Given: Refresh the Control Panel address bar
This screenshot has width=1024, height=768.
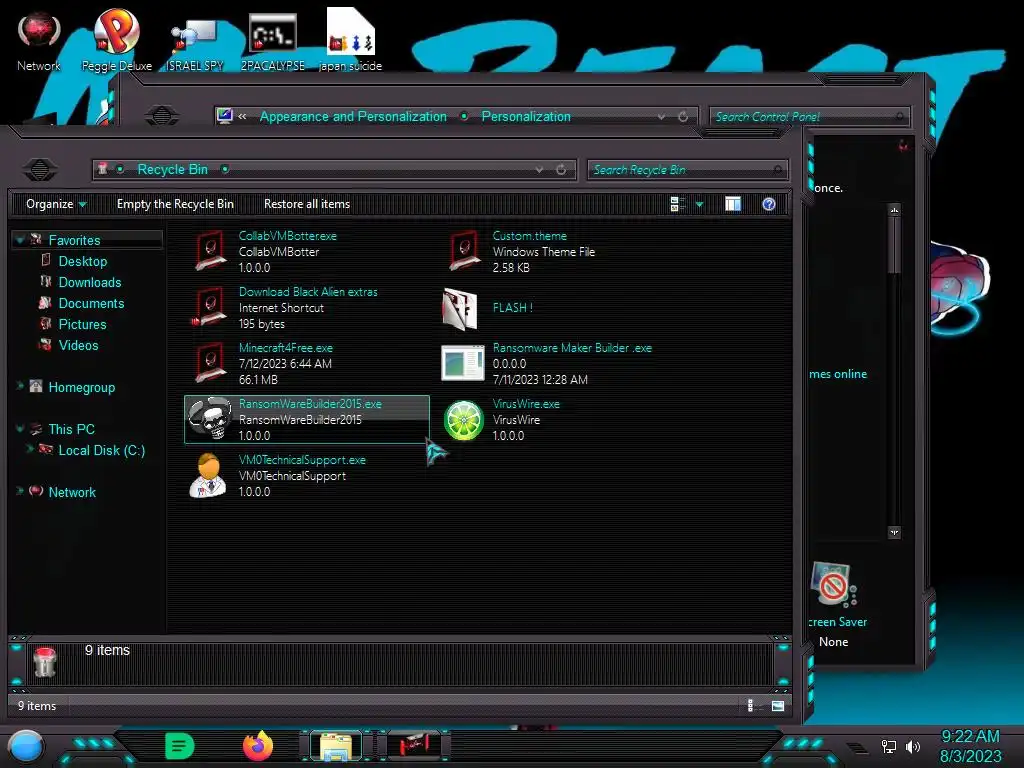Looking at the screenshot, I should click(x=683, y=117).
